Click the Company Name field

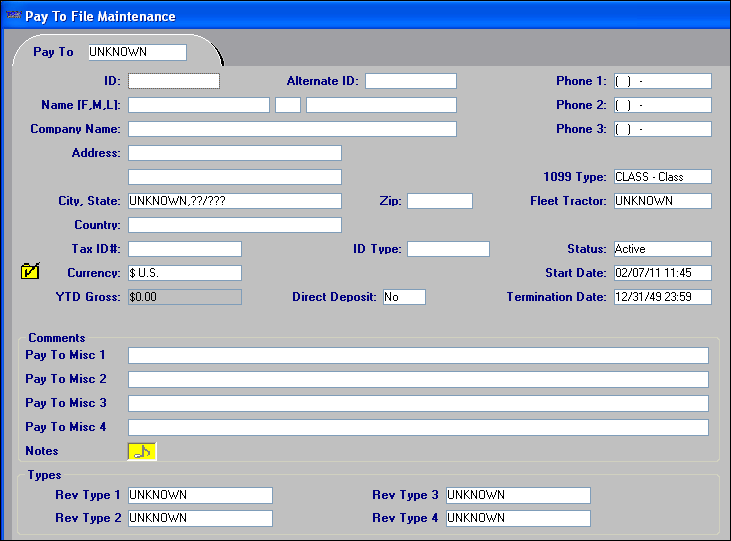point(292,129)
